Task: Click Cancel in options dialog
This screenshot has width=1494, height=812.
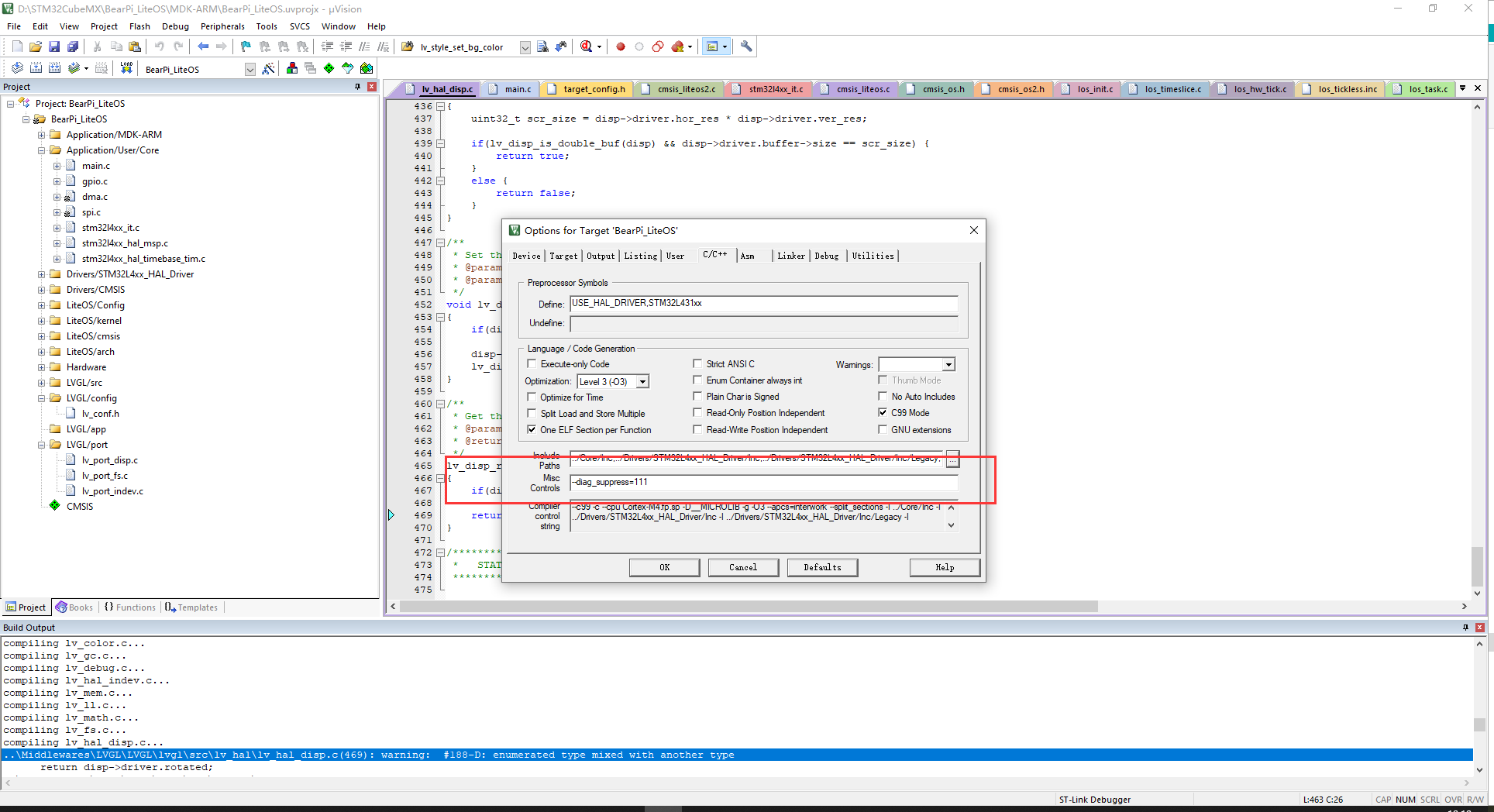Action: coord(743,567)
